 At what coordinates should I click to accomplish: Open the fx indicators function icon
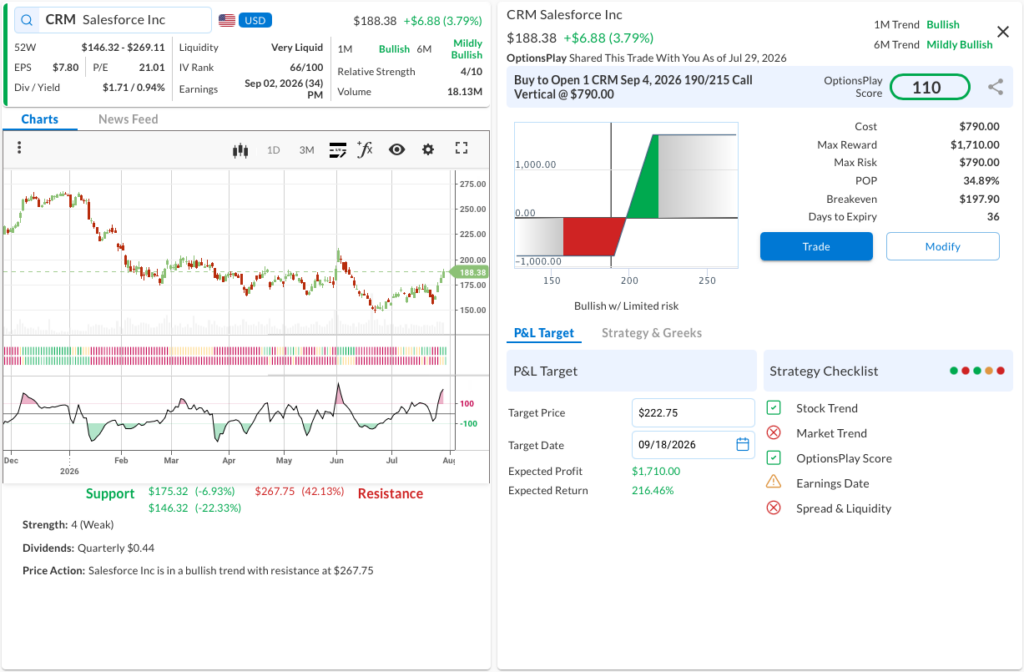pos(364,150)
